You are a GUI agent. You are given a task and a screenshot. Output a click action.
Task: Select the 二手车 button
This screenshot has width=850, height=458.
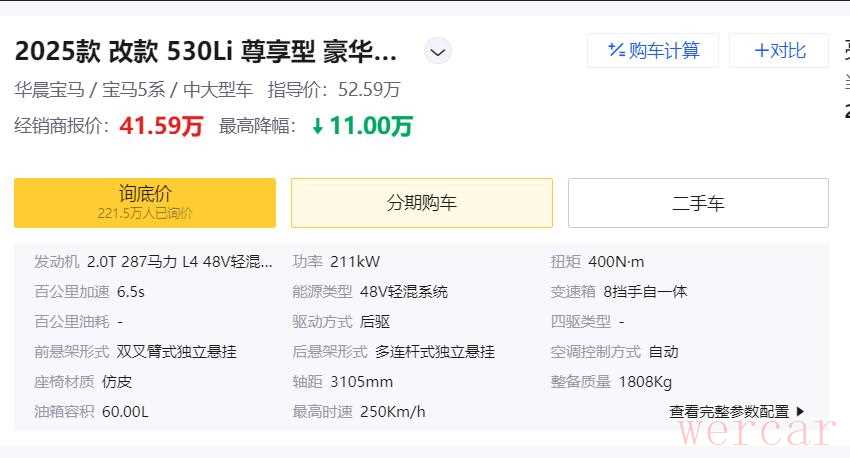(x=698, y=203)
